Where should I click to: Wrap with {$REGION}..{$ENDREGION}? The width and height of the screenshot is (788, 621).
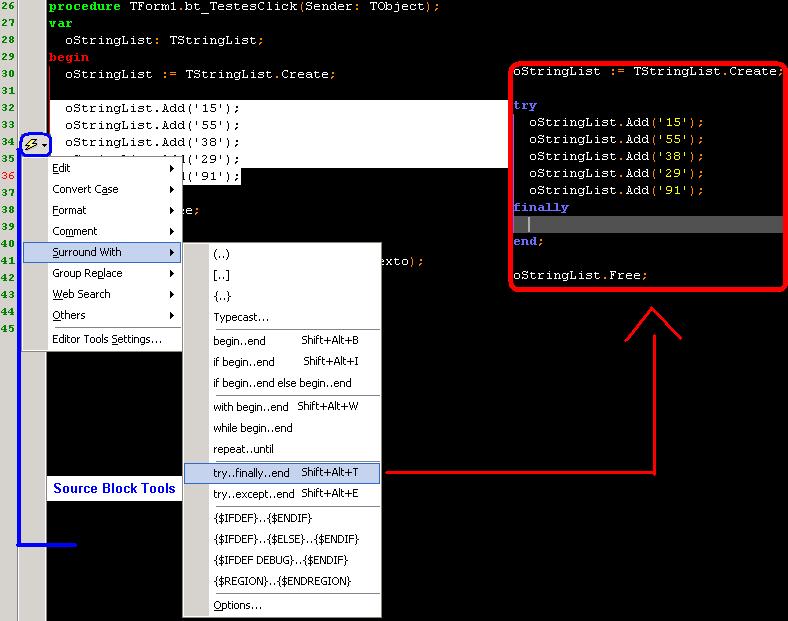click(x=282, y=581)
